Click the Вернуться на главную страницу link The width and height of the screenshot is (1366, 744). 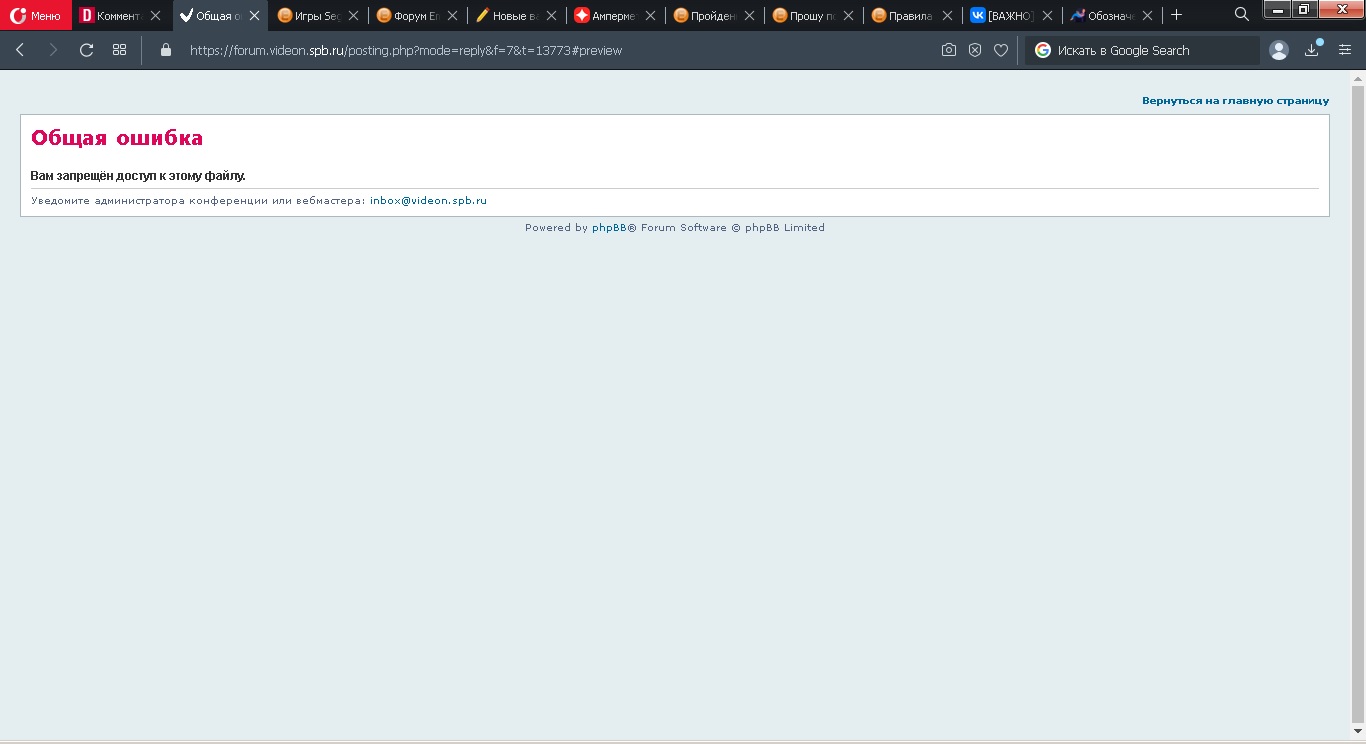coord(1235,101)
